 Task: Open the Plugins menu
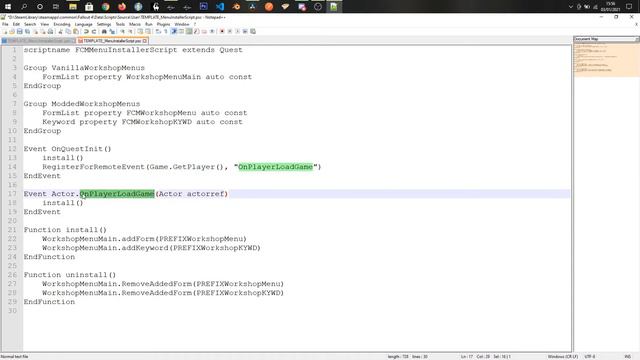click(x=163, y=24)
